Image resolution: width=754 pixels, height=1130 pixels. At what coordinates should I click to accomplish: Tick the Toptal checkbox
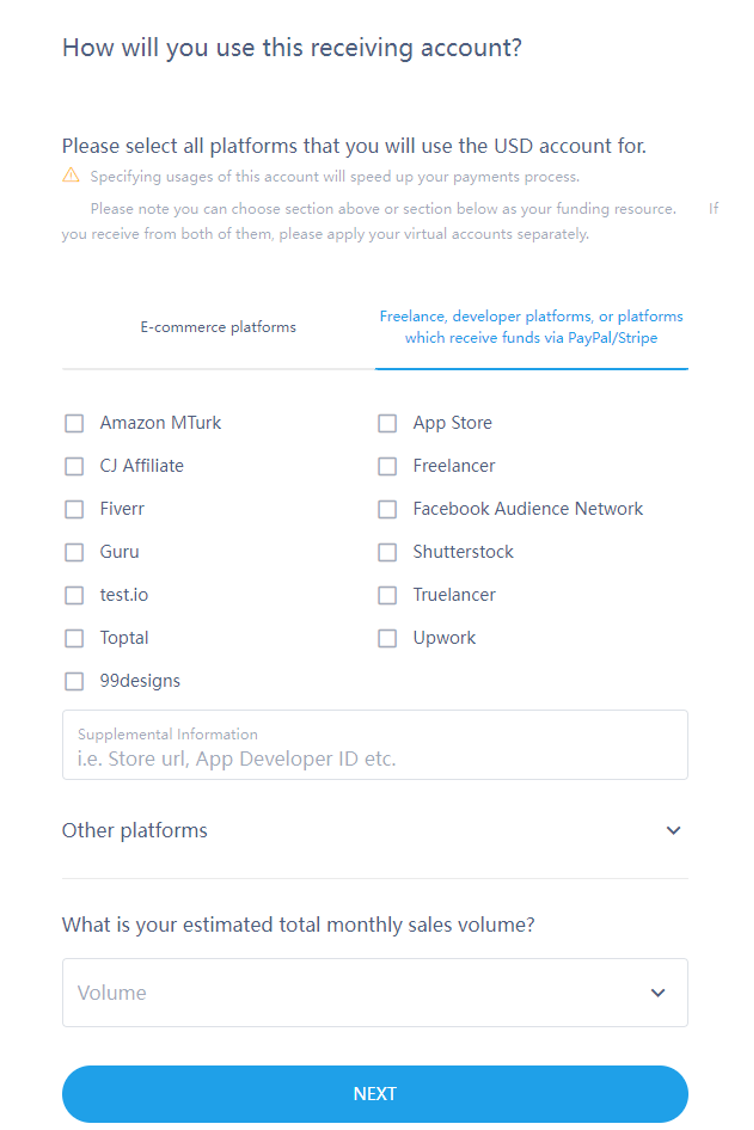point(74,638)
